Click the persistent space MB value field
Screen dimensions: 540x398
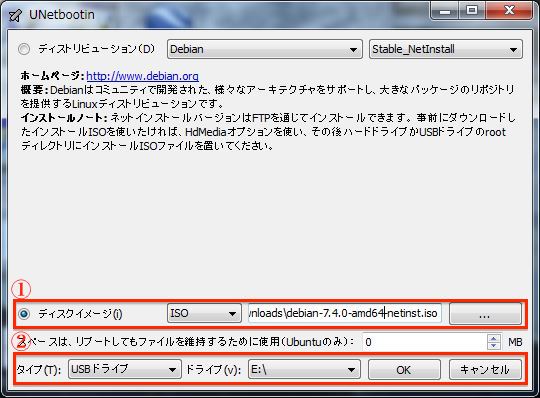pos(425,342)
